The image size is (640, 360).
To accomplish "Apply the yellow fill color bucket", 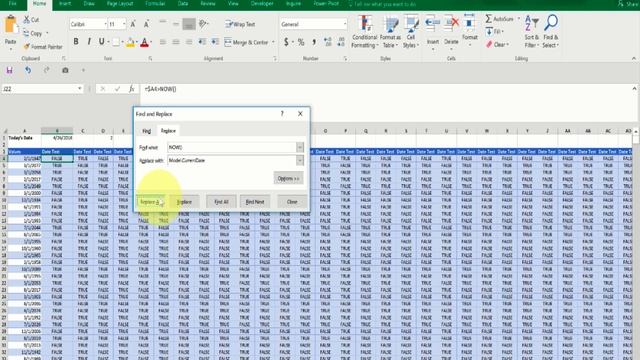I will (131, 42).
